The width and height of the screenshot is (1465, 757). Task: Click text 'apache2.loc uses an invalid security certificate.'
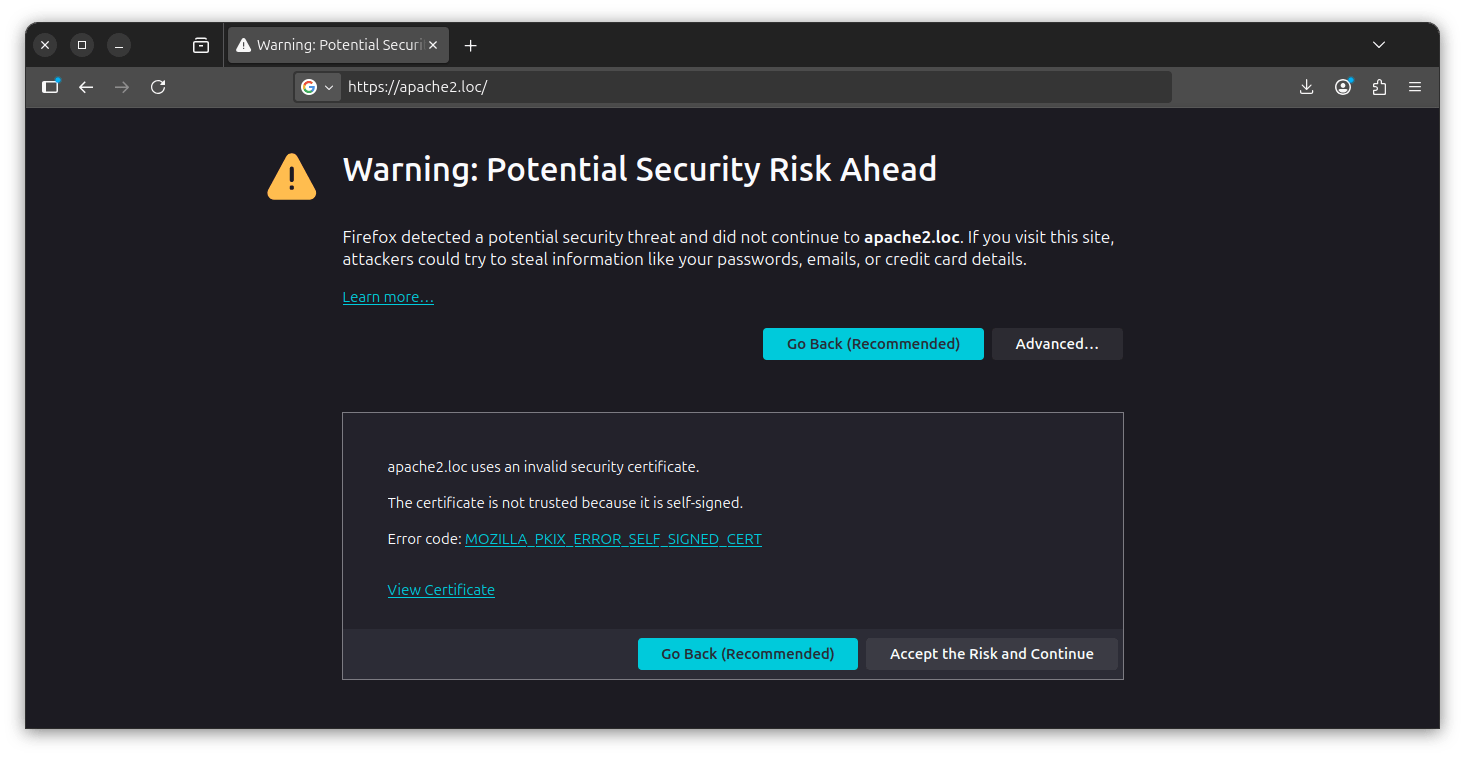click(x=543, y=467)
